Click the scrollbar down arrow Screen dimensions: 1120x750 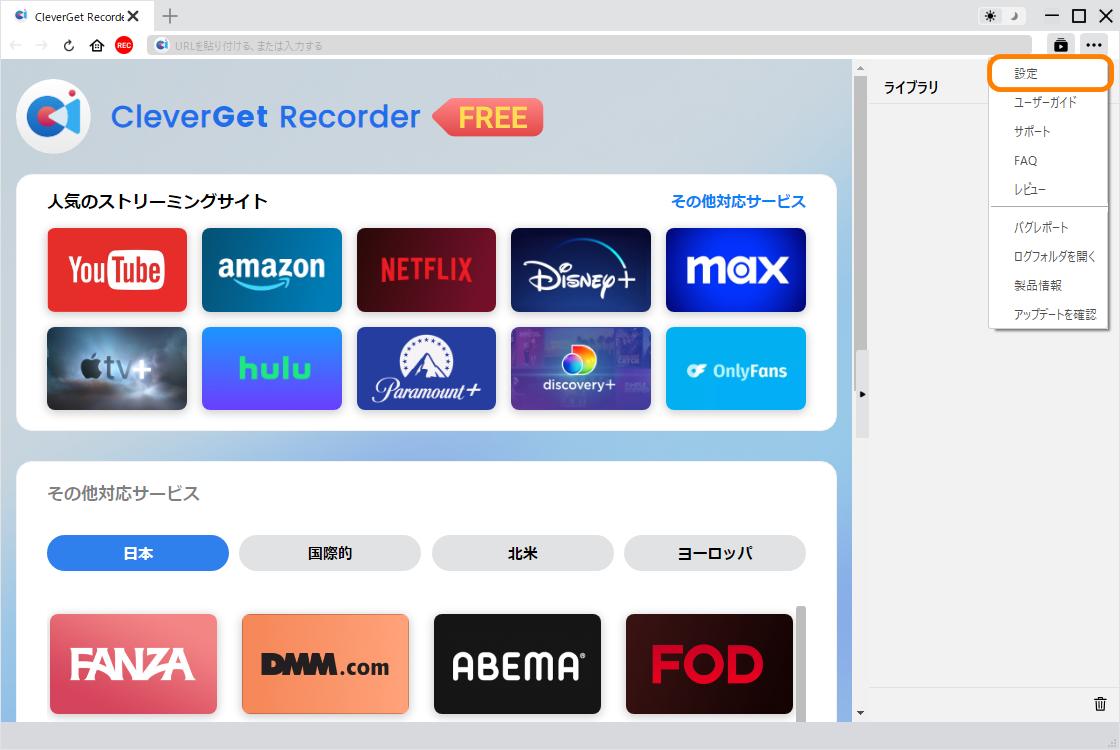[x=860, y=712]
